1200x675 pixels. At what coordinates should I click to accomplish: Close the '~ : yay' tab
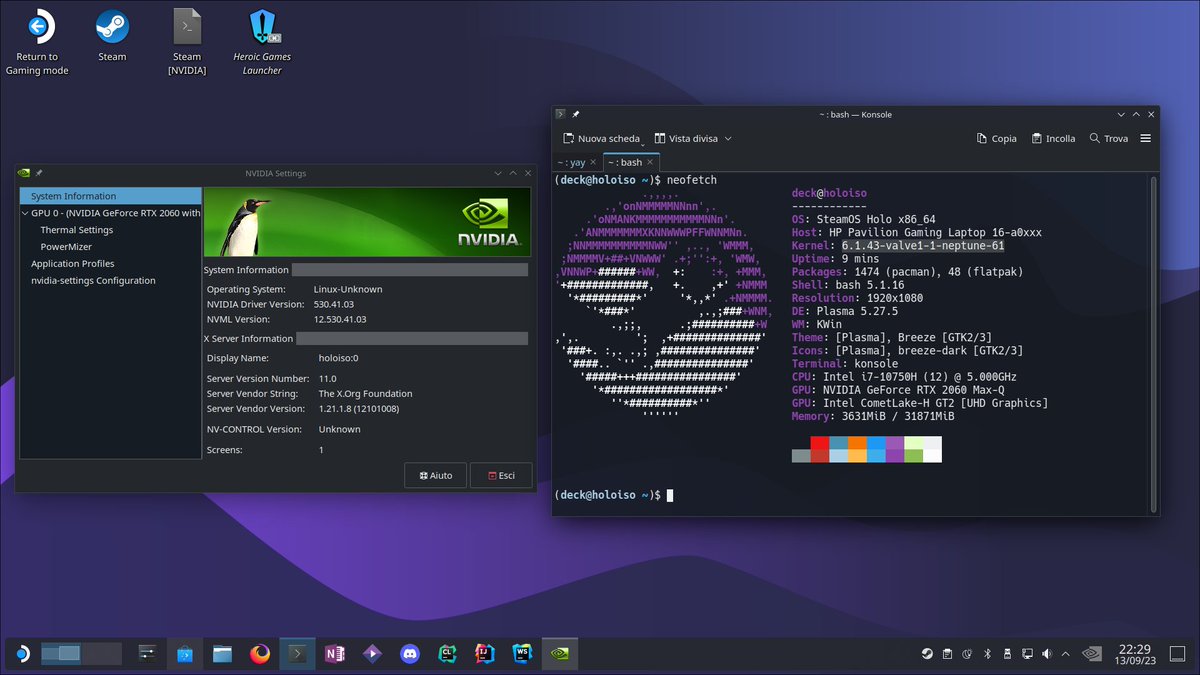pyautogui.click(x=594, y=162)
